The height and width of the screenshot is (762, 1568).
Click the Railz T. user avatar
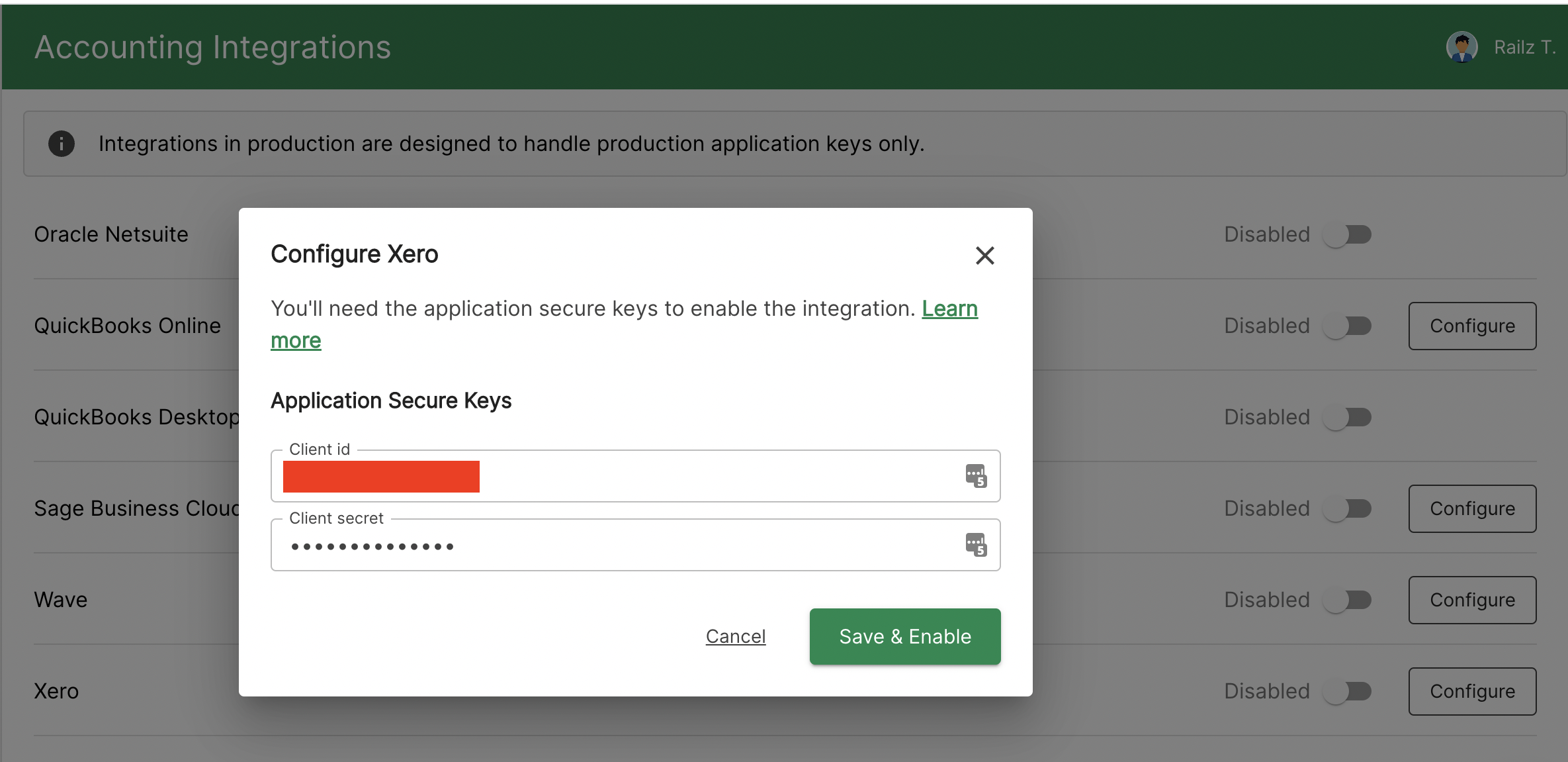coord(1461,48)
